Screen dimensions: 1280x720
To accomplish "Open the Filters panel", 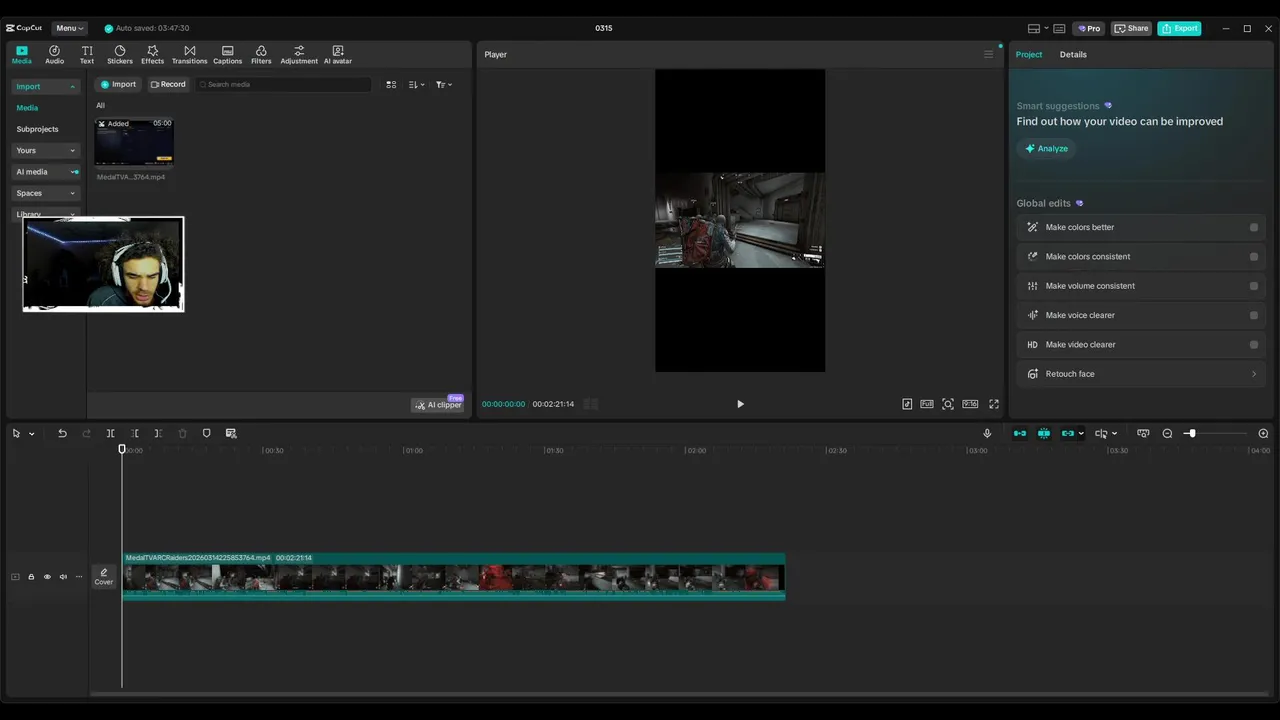I will pyautogui.click(x=261, y=54).
